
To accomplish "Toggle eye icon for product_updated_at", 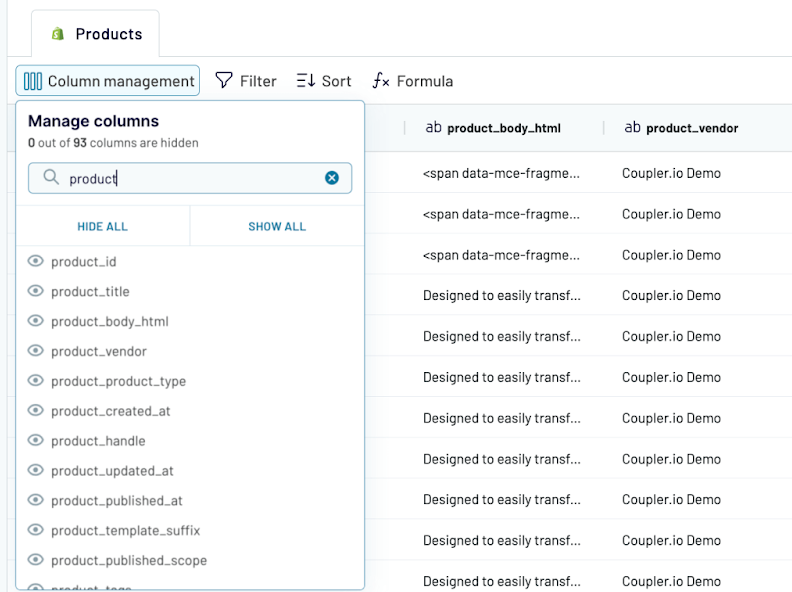I will (35, 470).
